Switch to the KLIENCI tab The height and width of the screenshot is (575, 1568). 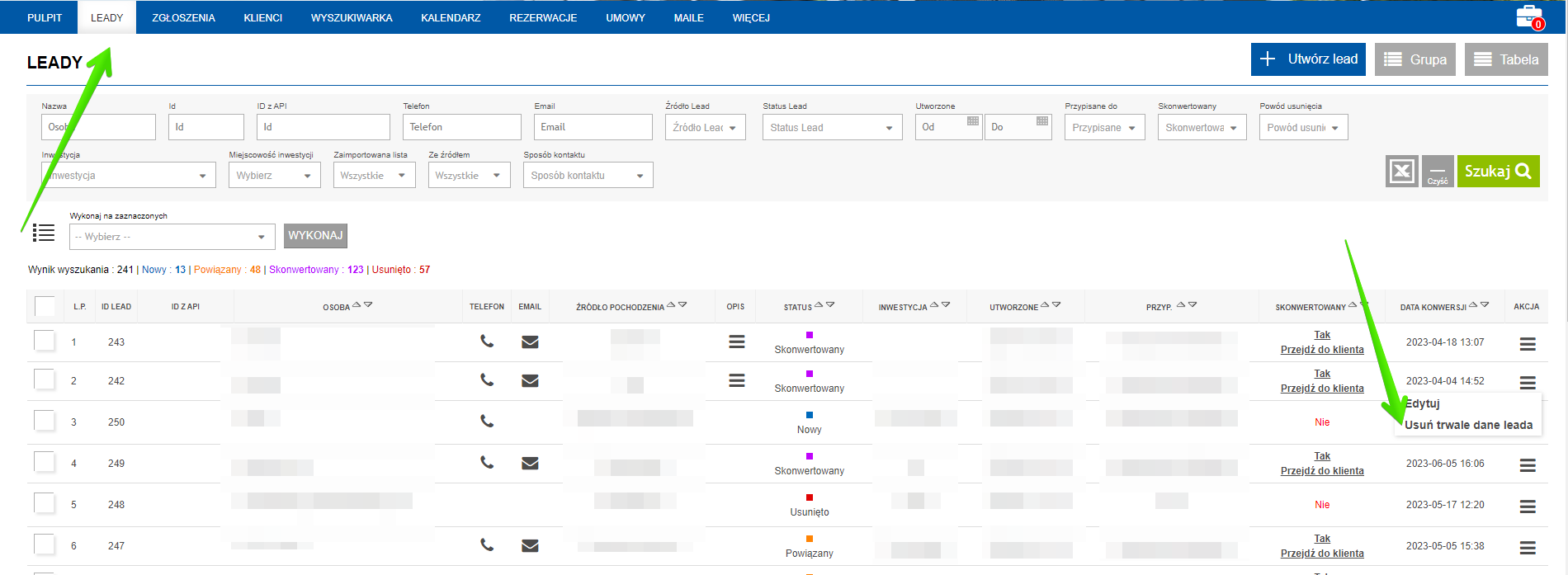click(x=263, y=17)
